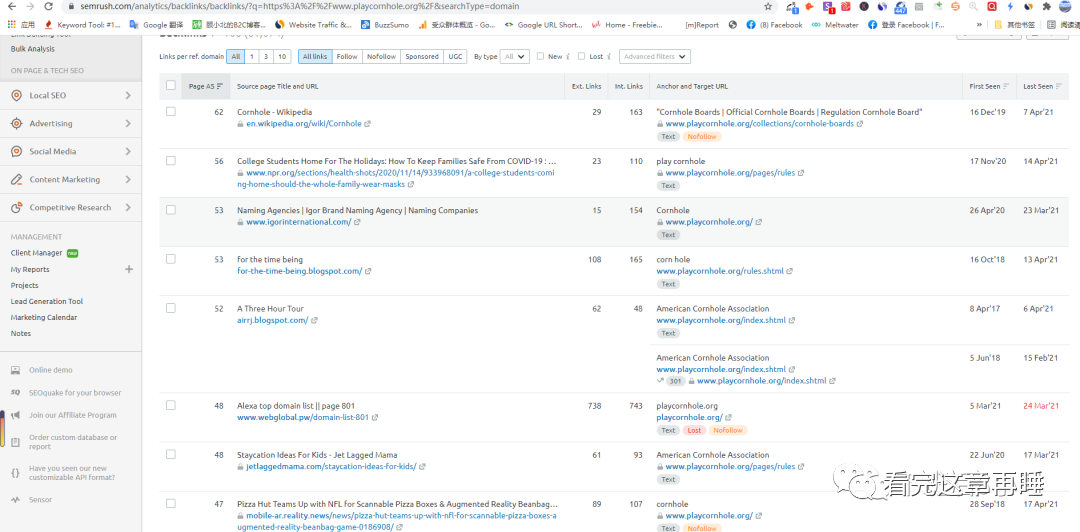Open the Lead Generation Tool link
1080x532 pixels.
(46, 301)
